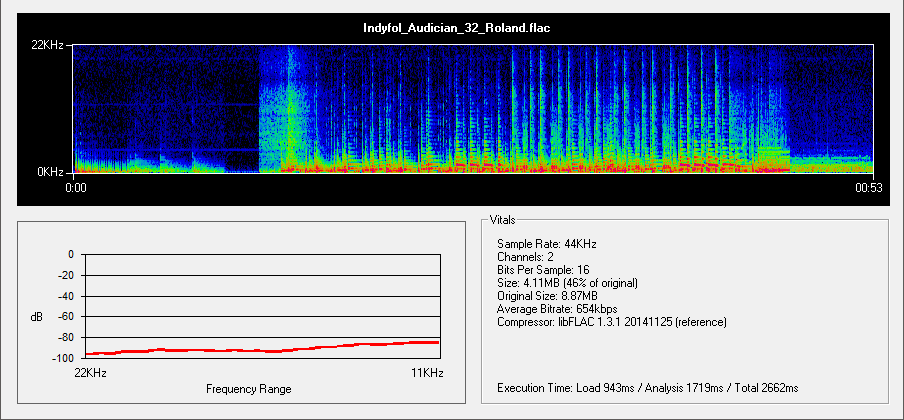Click the 22KHz label beside the spectrogram
Screen dimensions: 904x420
[x=48, y=45]
